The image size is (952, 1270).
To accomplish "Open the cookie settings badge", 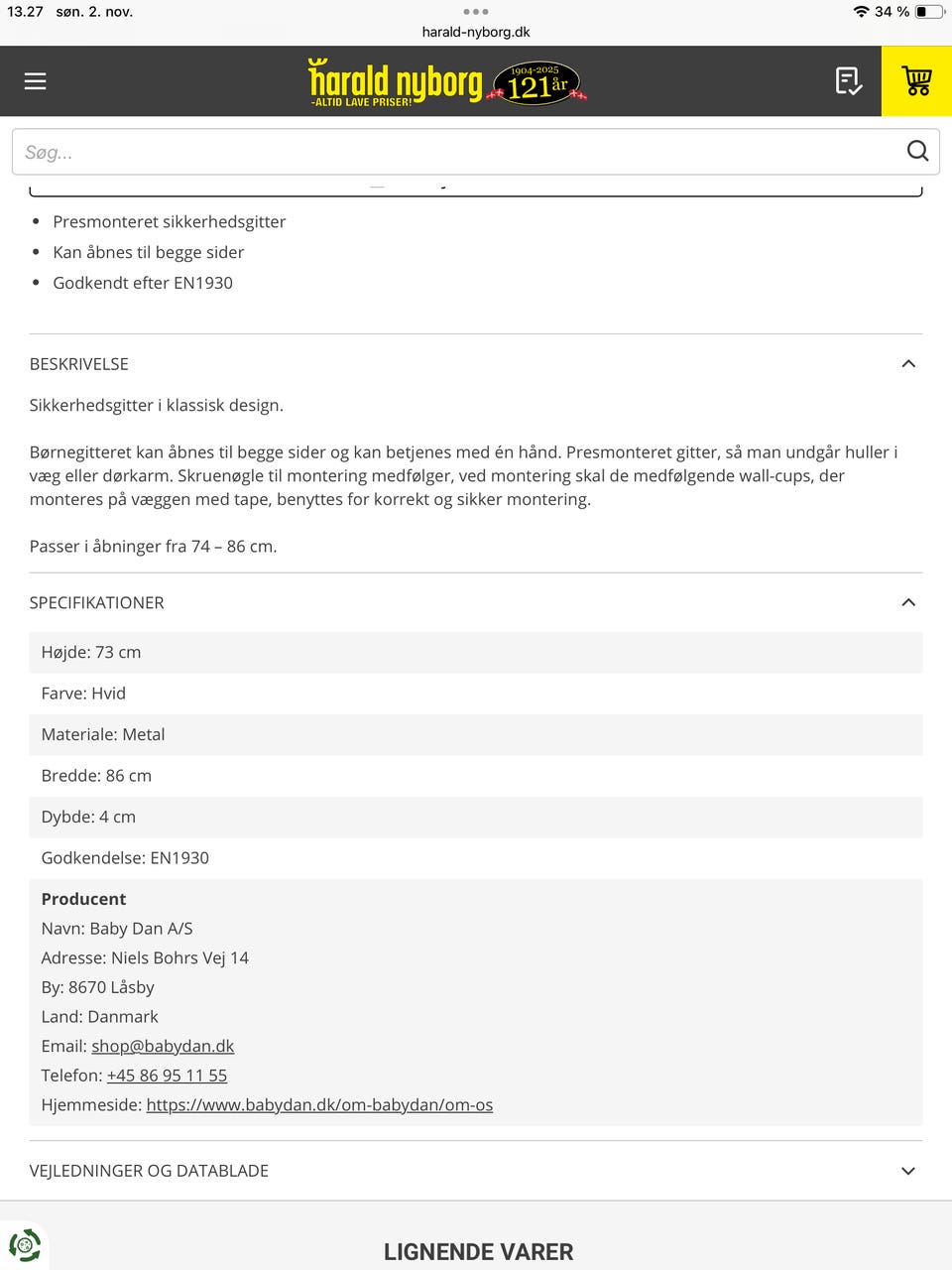I will pyautogui.click(x=25, y=1245).
